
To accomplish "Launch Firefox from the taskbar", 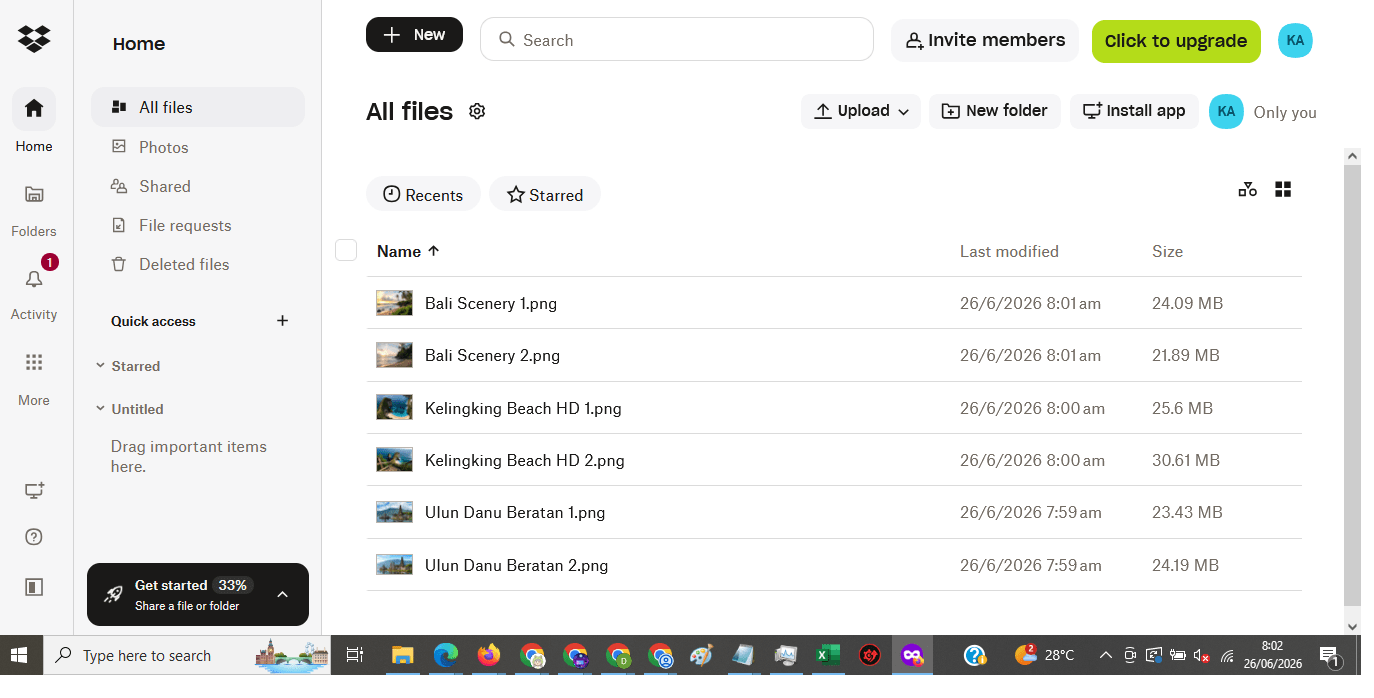I will tap(488, 655).
